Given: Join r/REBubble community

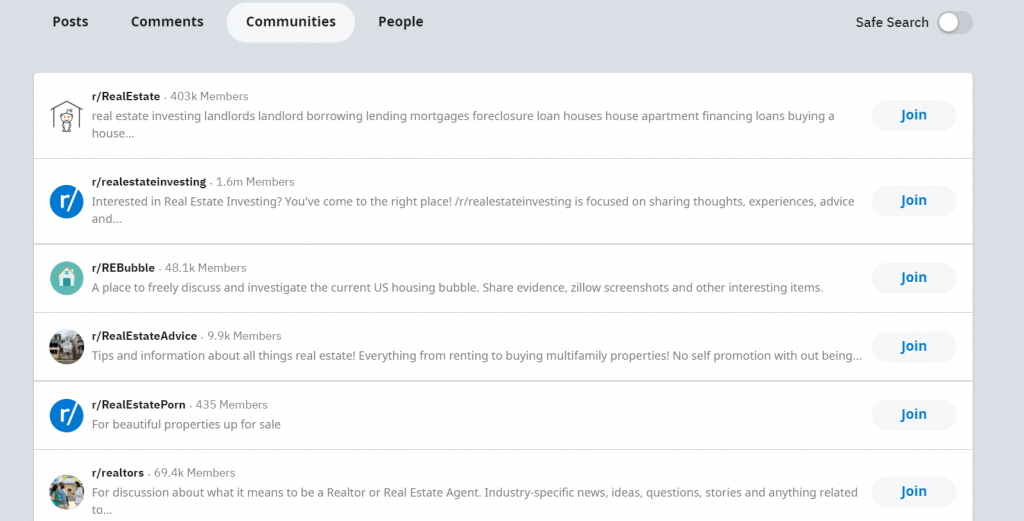Looking at the screenshot, I should (913, 277).
